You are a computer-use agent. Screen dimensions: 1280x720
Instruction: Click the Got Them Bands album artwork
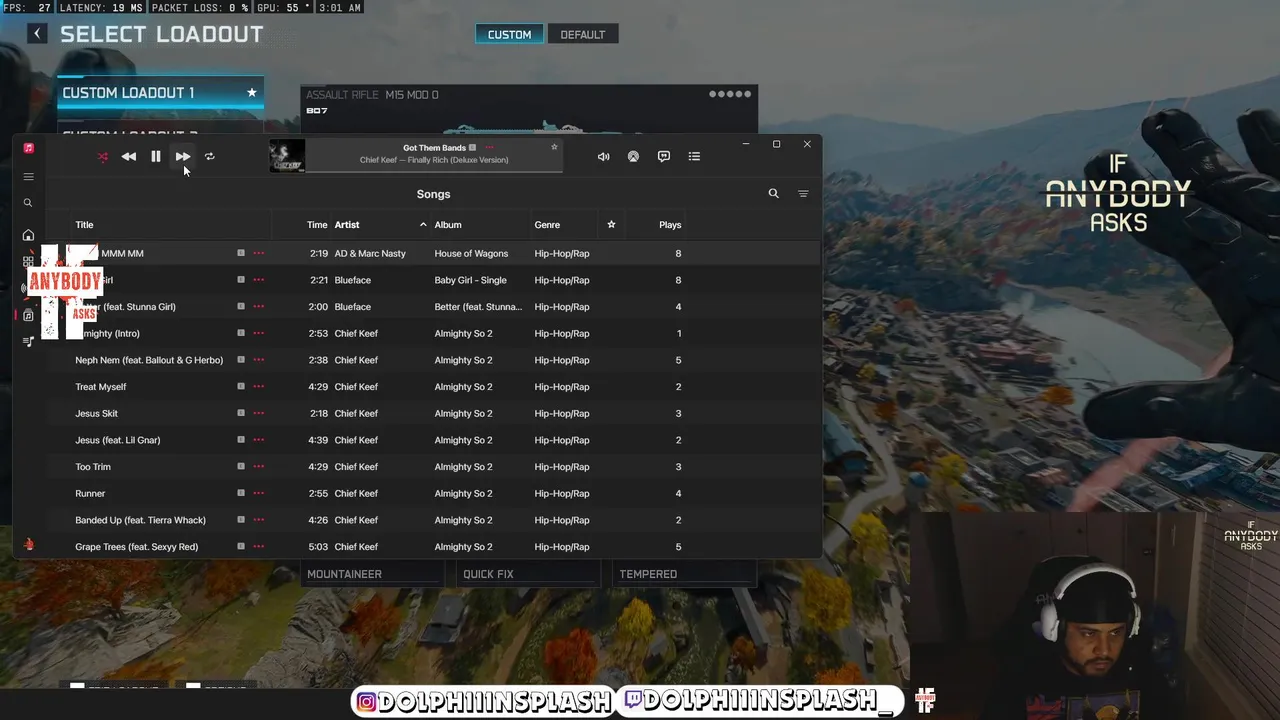point(287,156)
